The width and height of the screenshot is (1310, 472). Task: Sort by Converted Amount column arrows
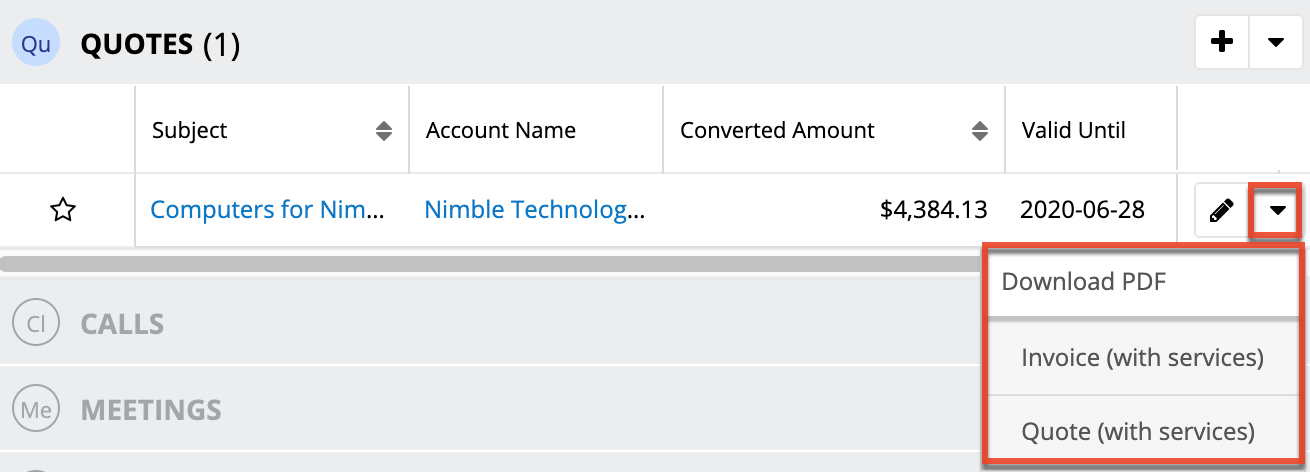coord(981,131)
